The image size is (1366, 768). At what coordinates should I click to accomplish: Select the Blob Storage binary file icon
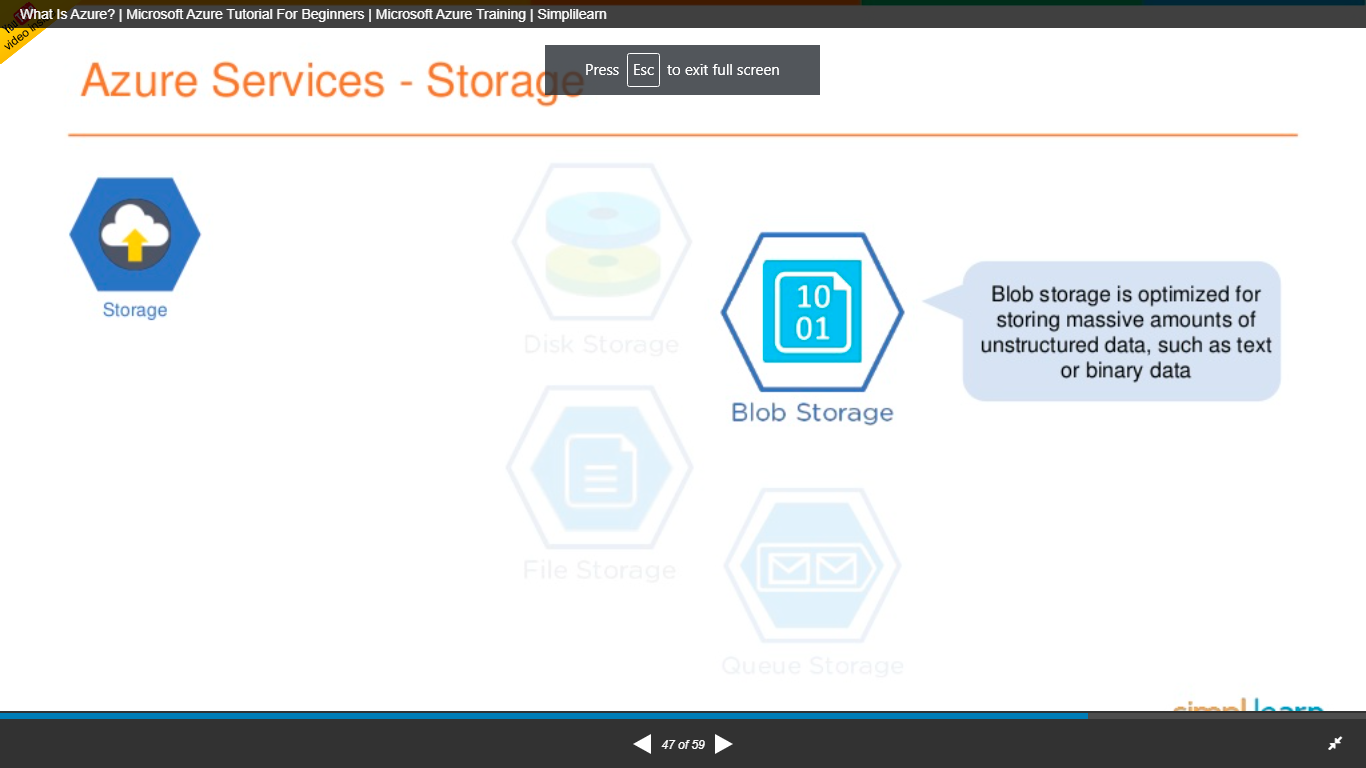pyautogui.click(x=812, y=311)
